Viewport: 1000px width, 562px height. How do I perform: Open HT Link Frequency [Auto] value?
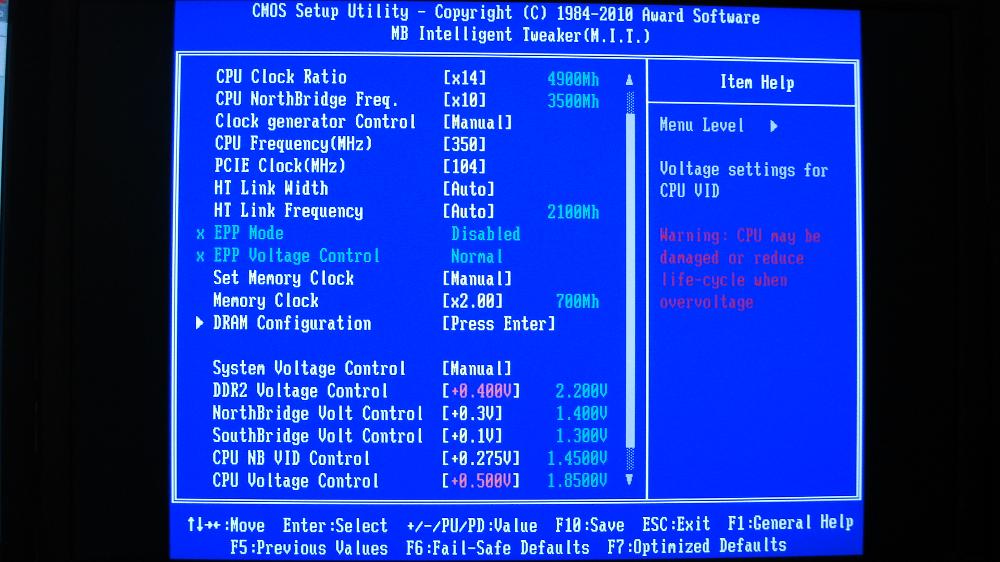click(x=469, y=212)
